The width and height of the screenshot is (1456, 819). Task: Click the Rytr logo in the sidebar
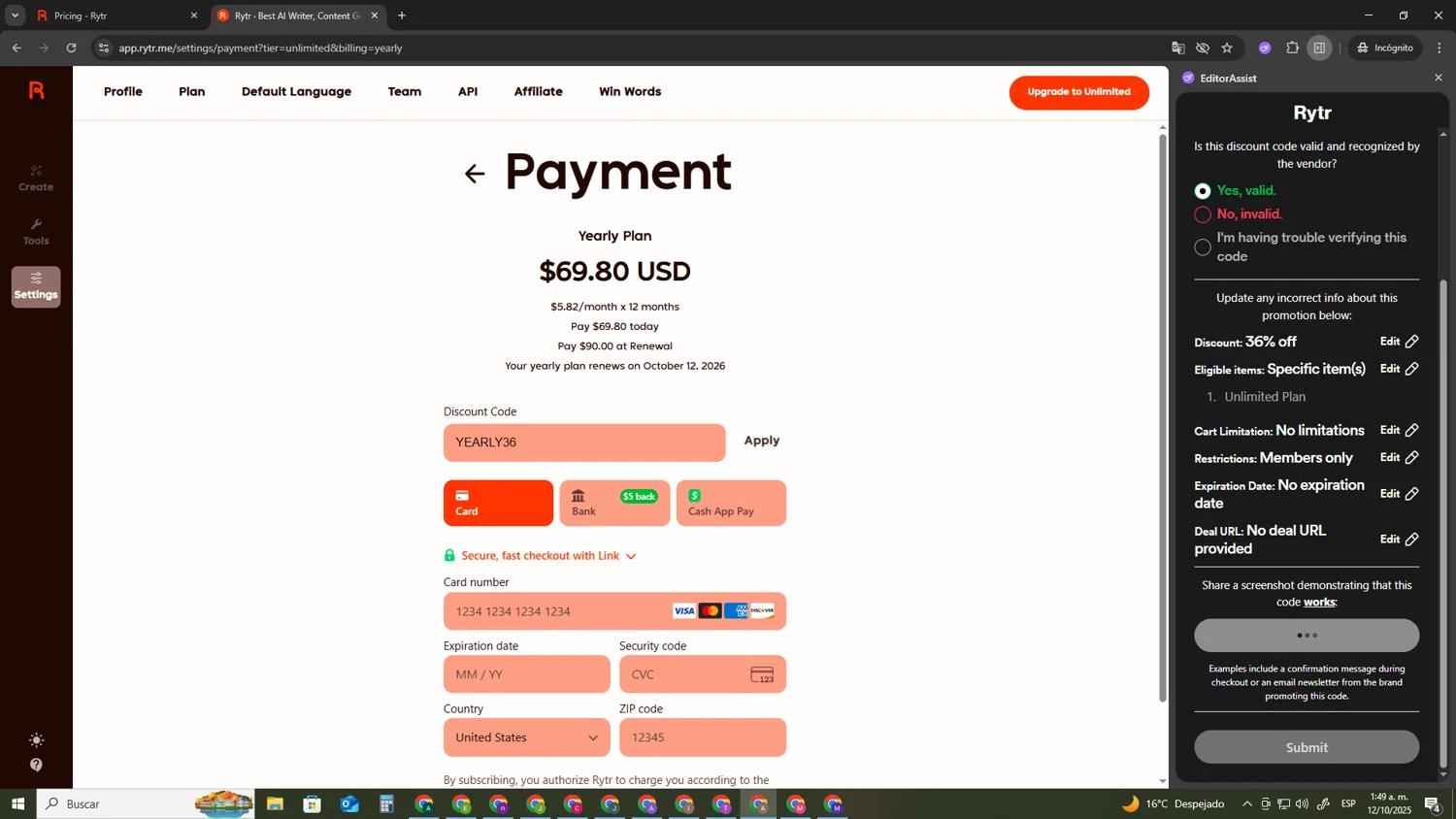37,90
